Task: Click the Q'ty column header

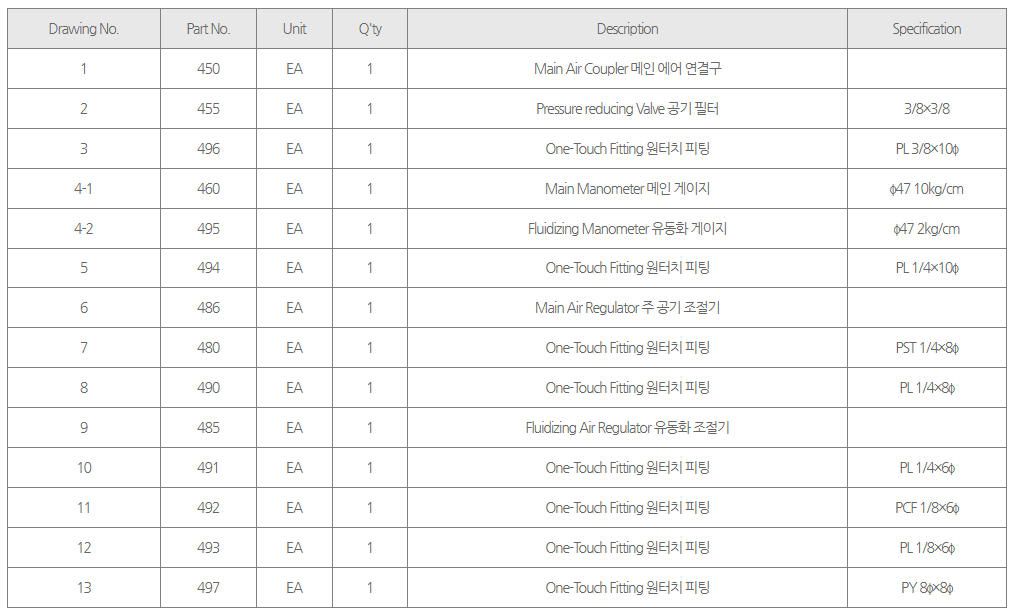Action: 370,29
